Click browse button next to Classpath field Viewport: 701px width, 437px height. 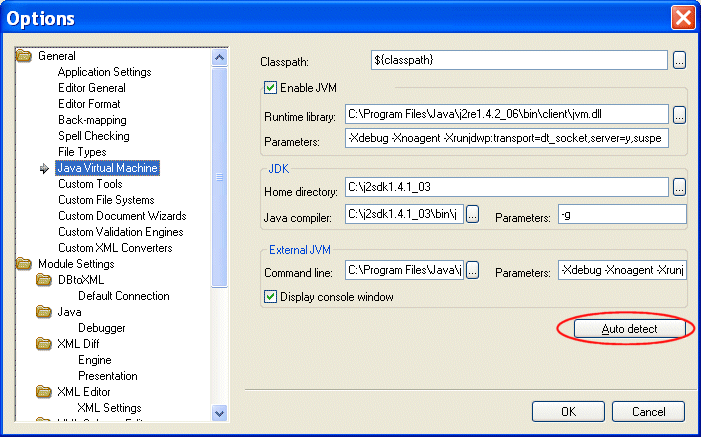tap(679, 61)
